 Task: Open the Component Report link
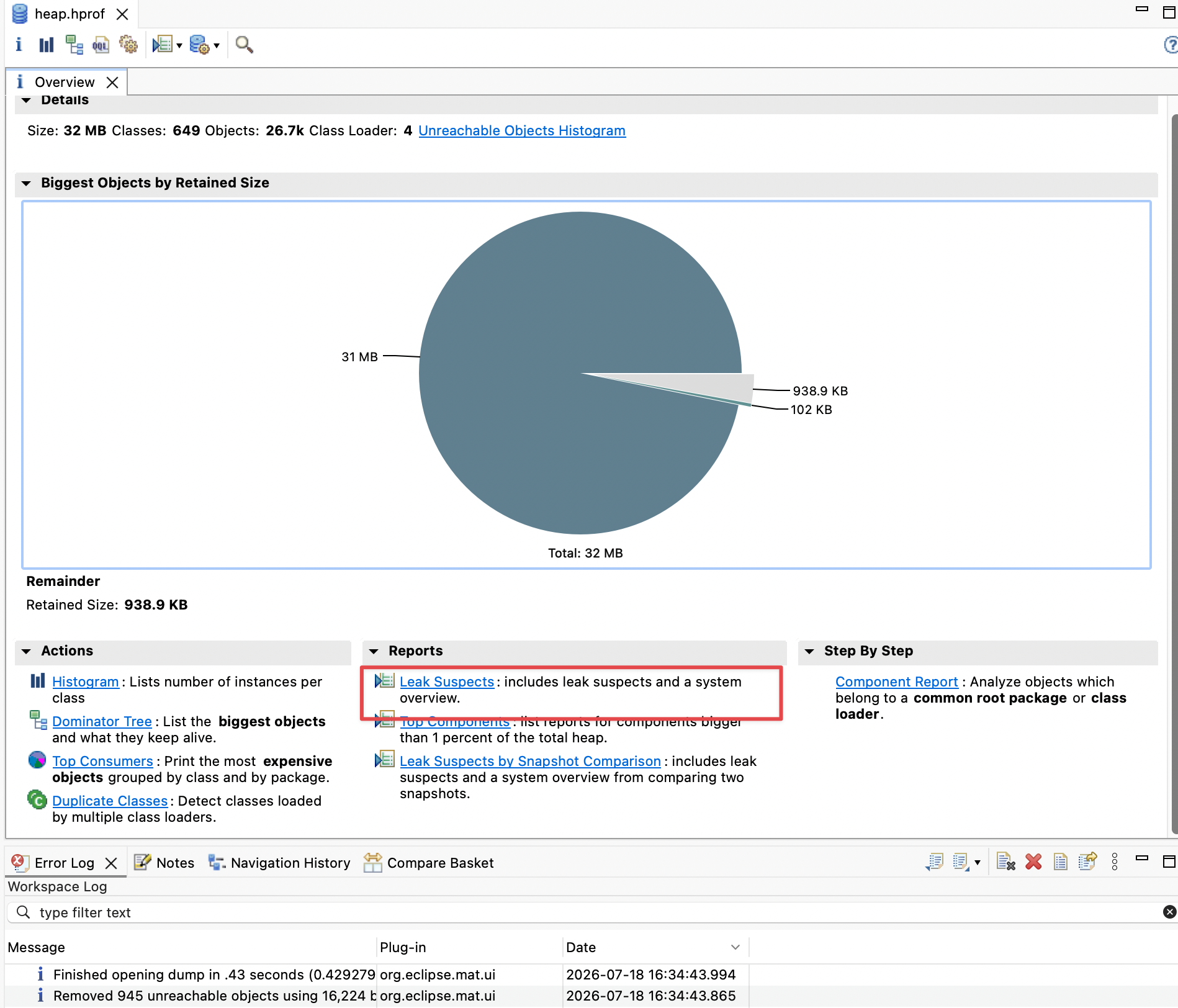(x=896, y=682)
